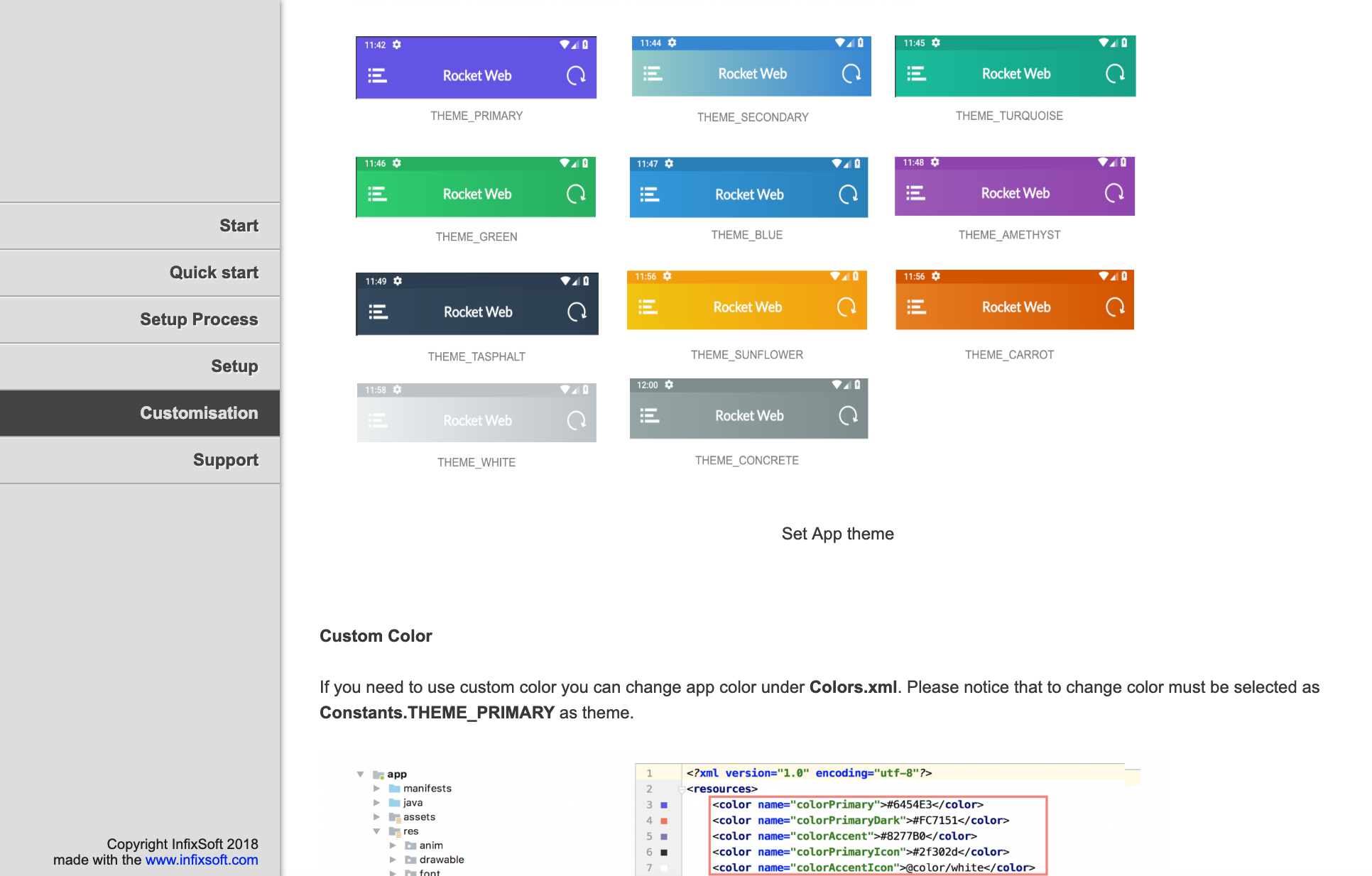Click the colorPrimary purple swatch in gutter
Screen dimensions: 1372x876
click(x=664, y=805)
